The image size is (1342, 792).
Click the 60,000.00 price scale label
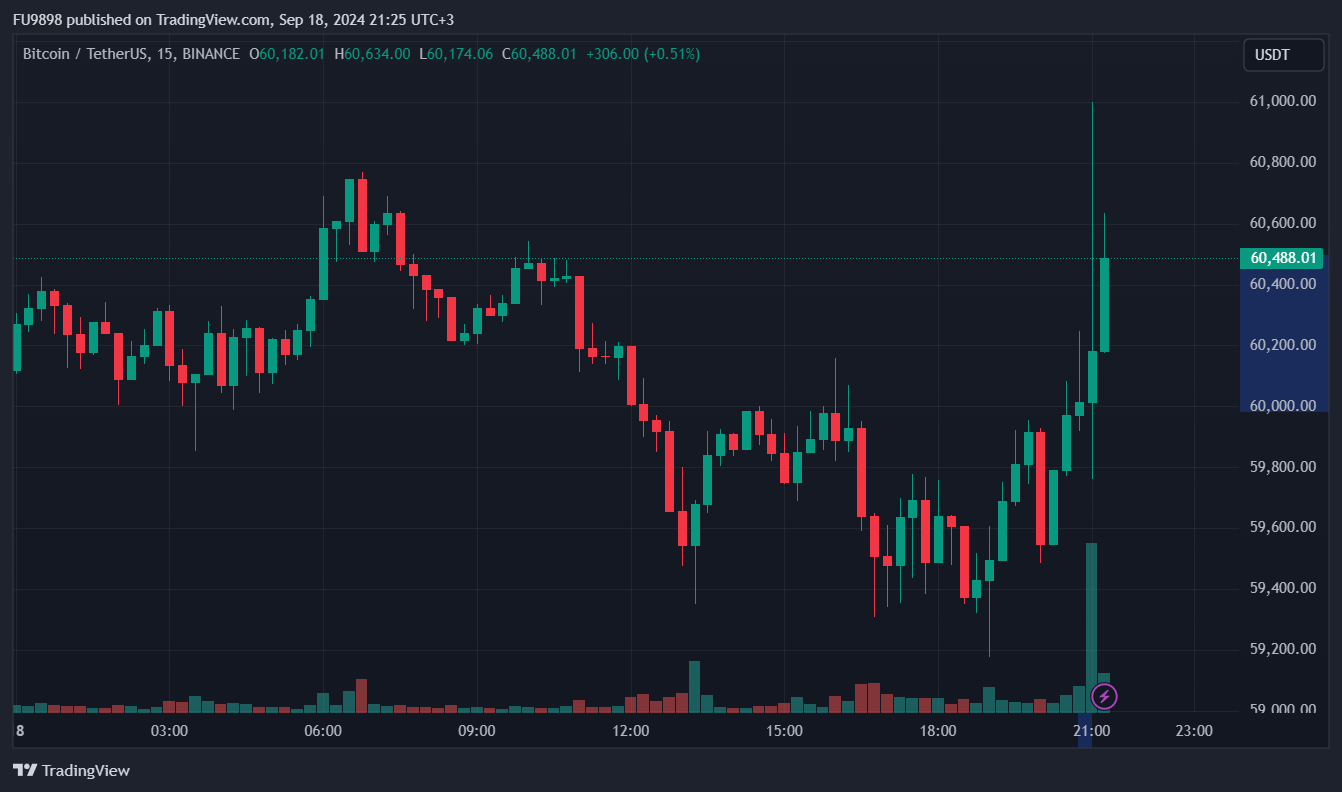pos(1282,406)
